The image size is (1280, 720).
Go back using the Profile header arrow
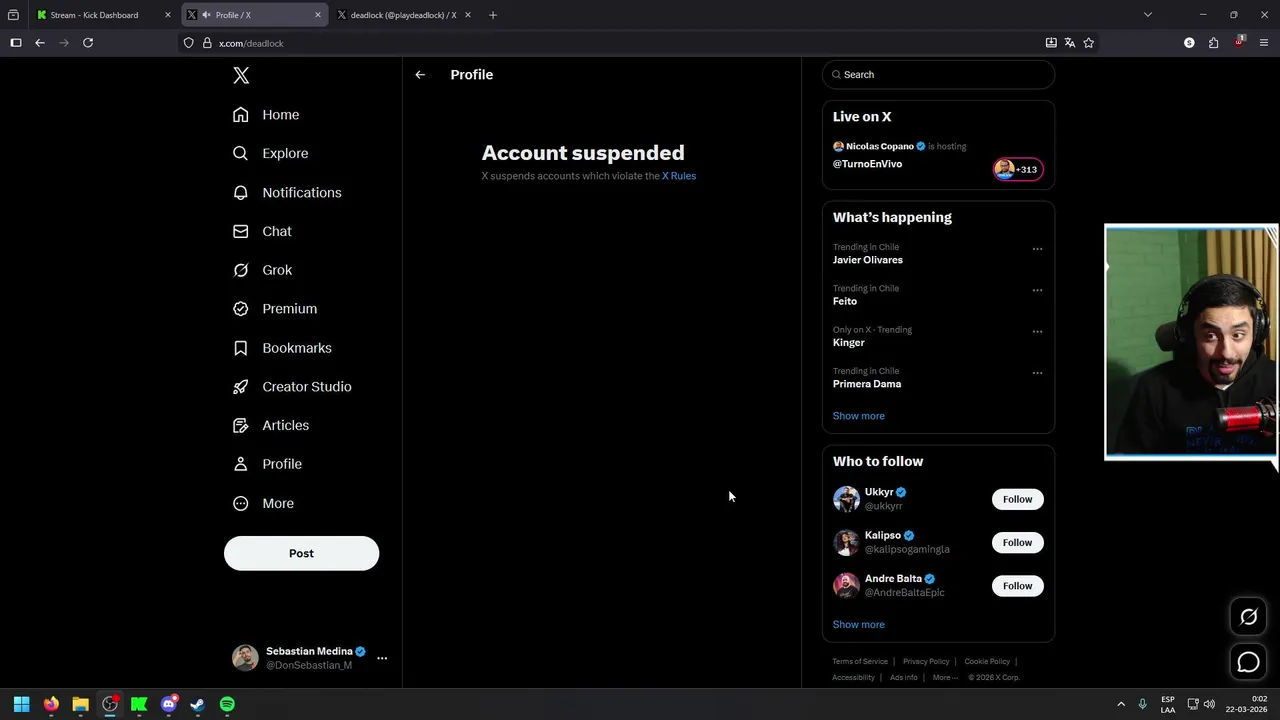tap(420, 75)
